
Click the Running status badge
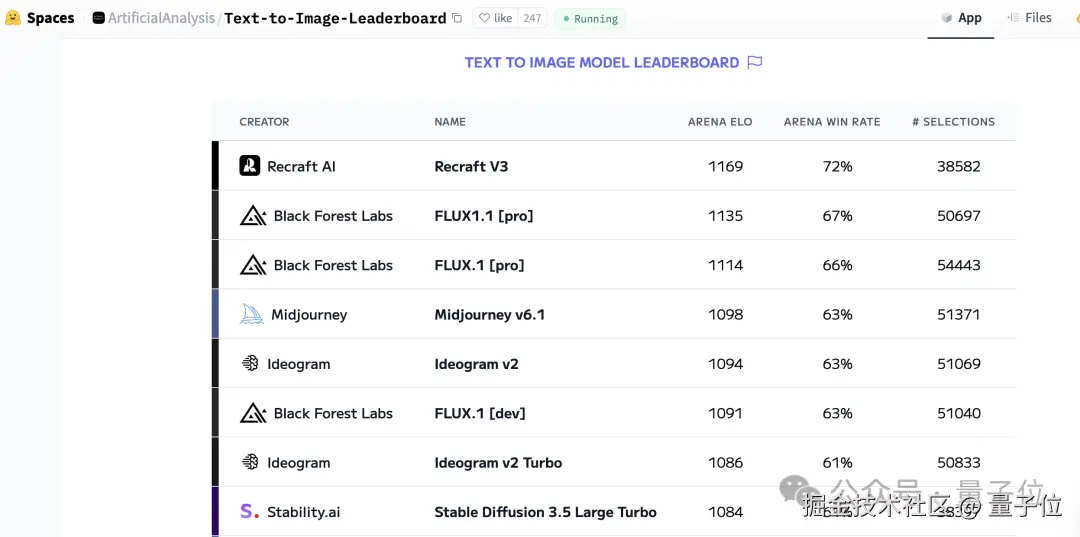point(590,19)
